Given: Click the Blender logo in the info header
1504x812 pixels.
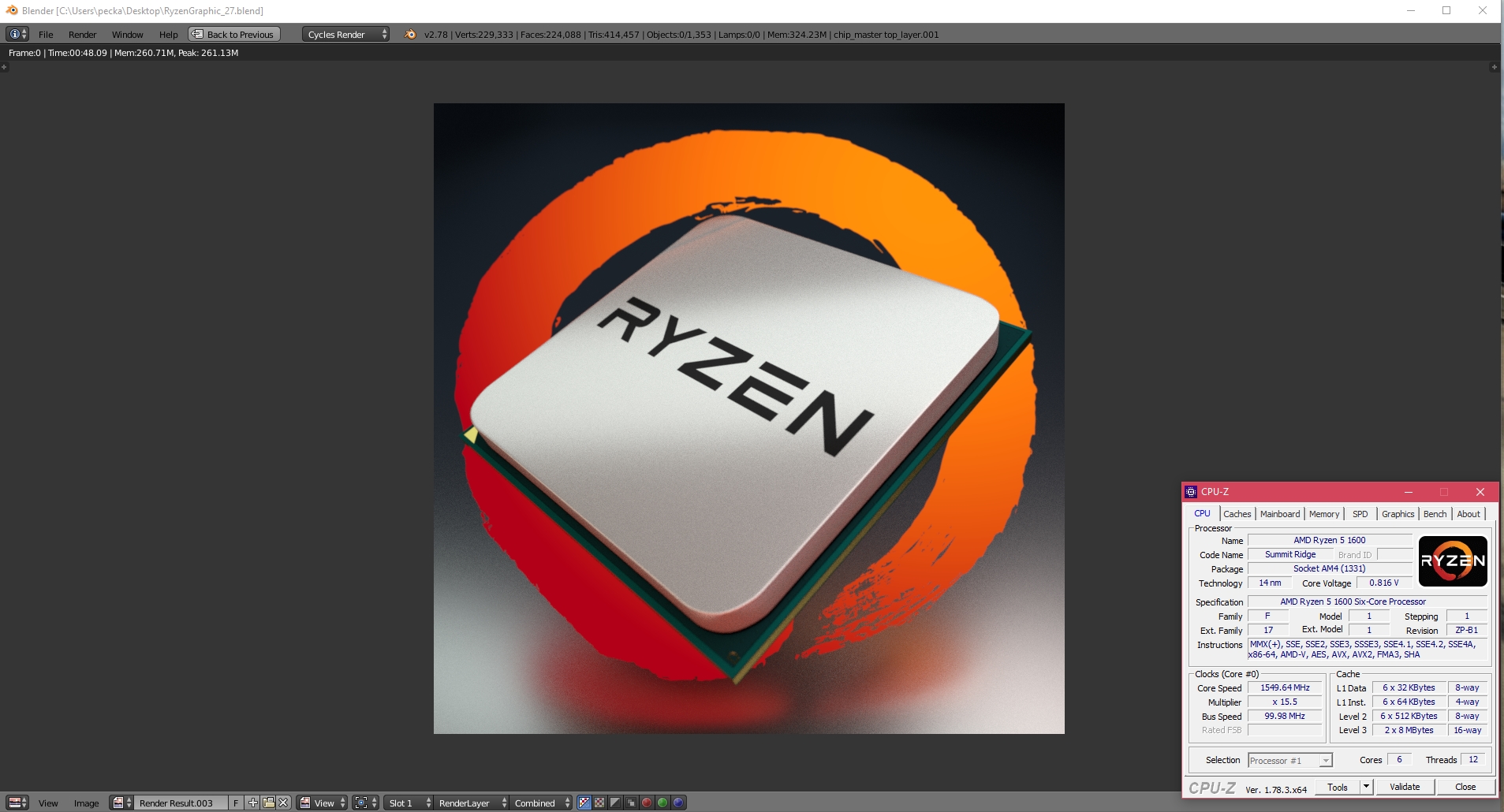Looking at the screenshot, I should coord(409,34).
